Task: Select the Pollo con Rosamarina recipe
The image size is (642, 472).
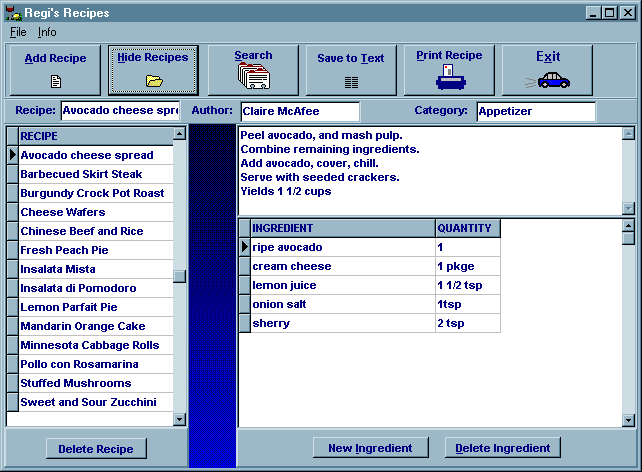Action: pos(96,364)
